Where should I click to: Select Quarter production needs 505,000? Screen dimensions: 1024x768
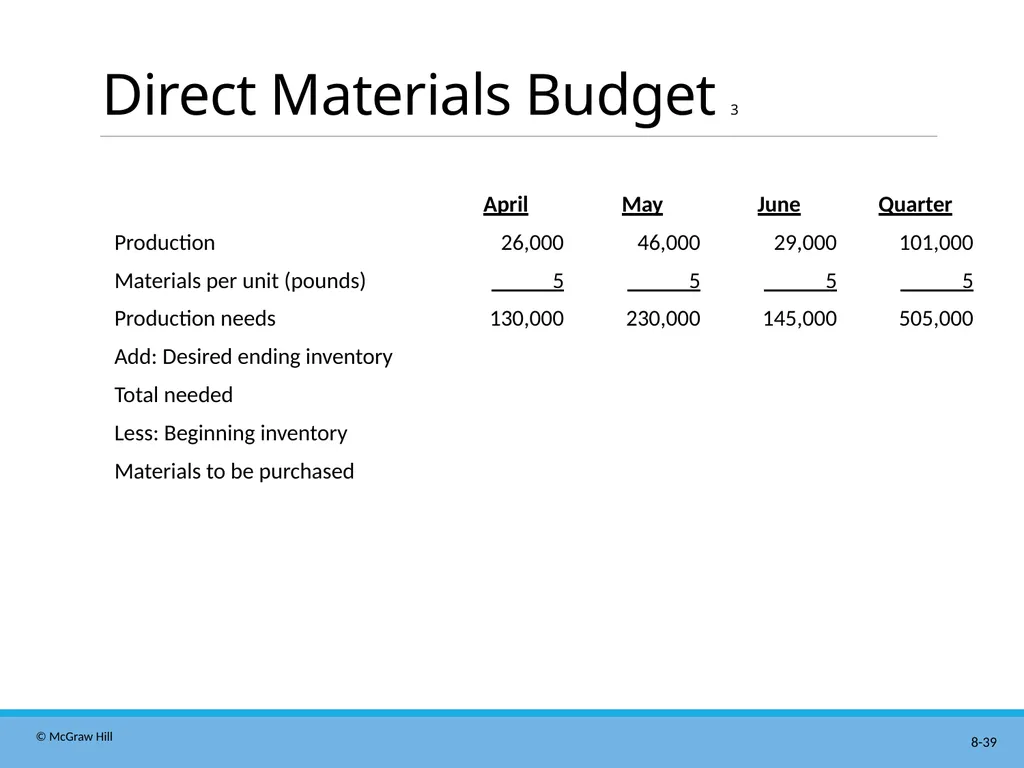936,319
